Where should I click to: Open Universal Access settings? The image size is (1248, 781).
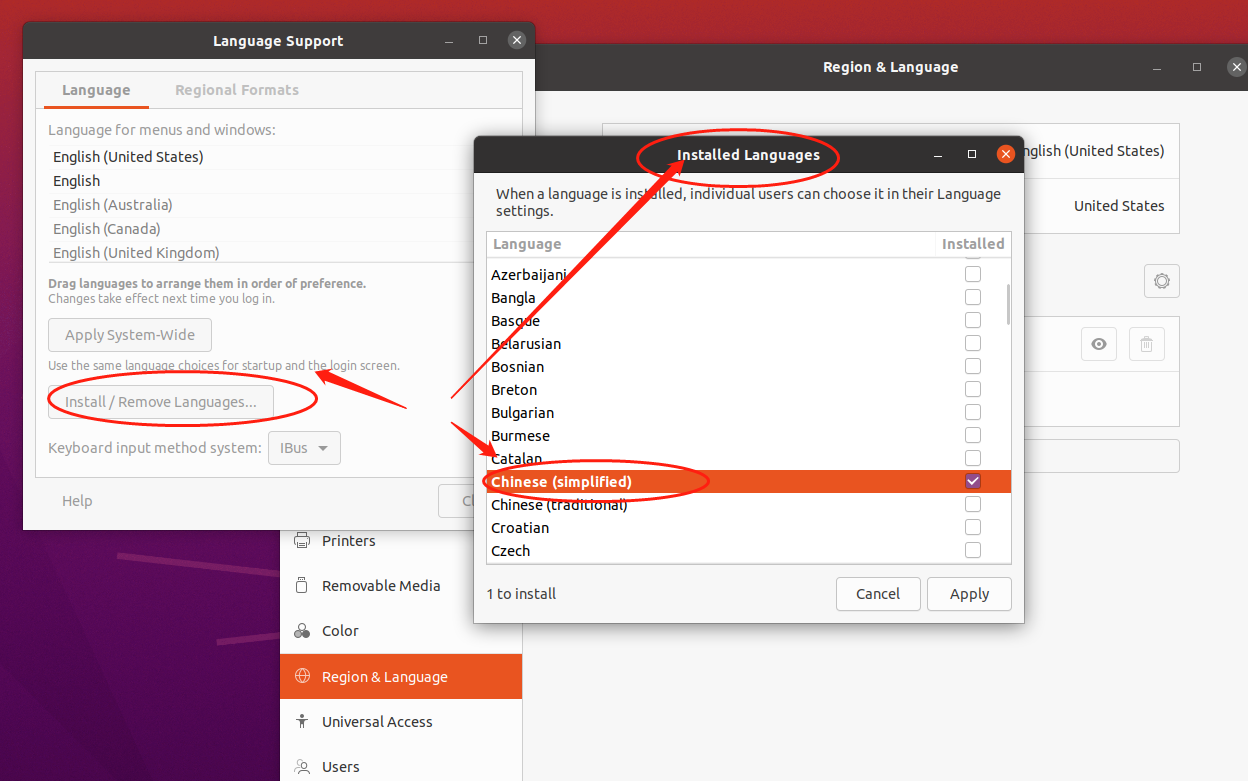(376, 721)
